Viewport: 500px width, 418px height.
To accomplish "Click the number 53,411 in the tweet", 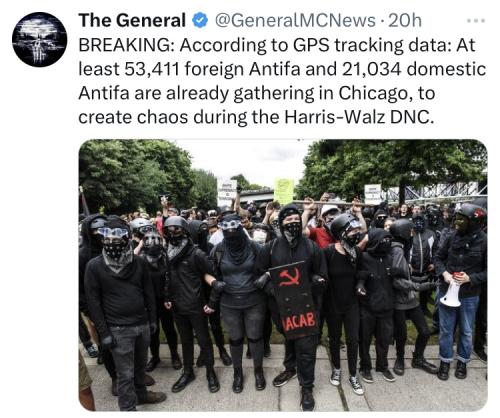I will [152, 69].
